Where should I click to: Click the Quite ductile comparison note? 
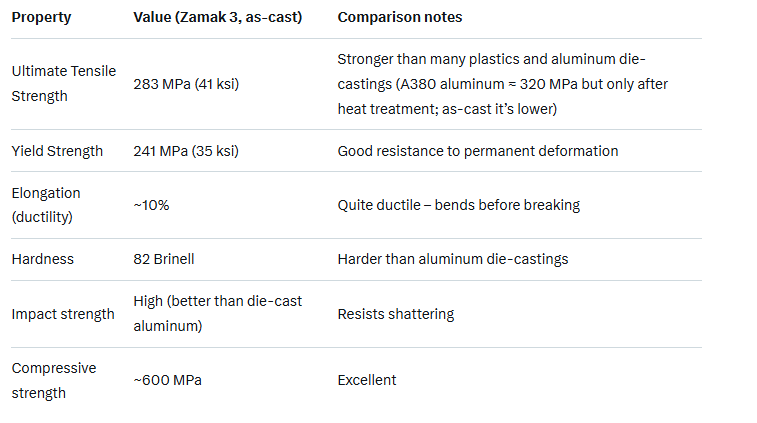tap(459, 205)
